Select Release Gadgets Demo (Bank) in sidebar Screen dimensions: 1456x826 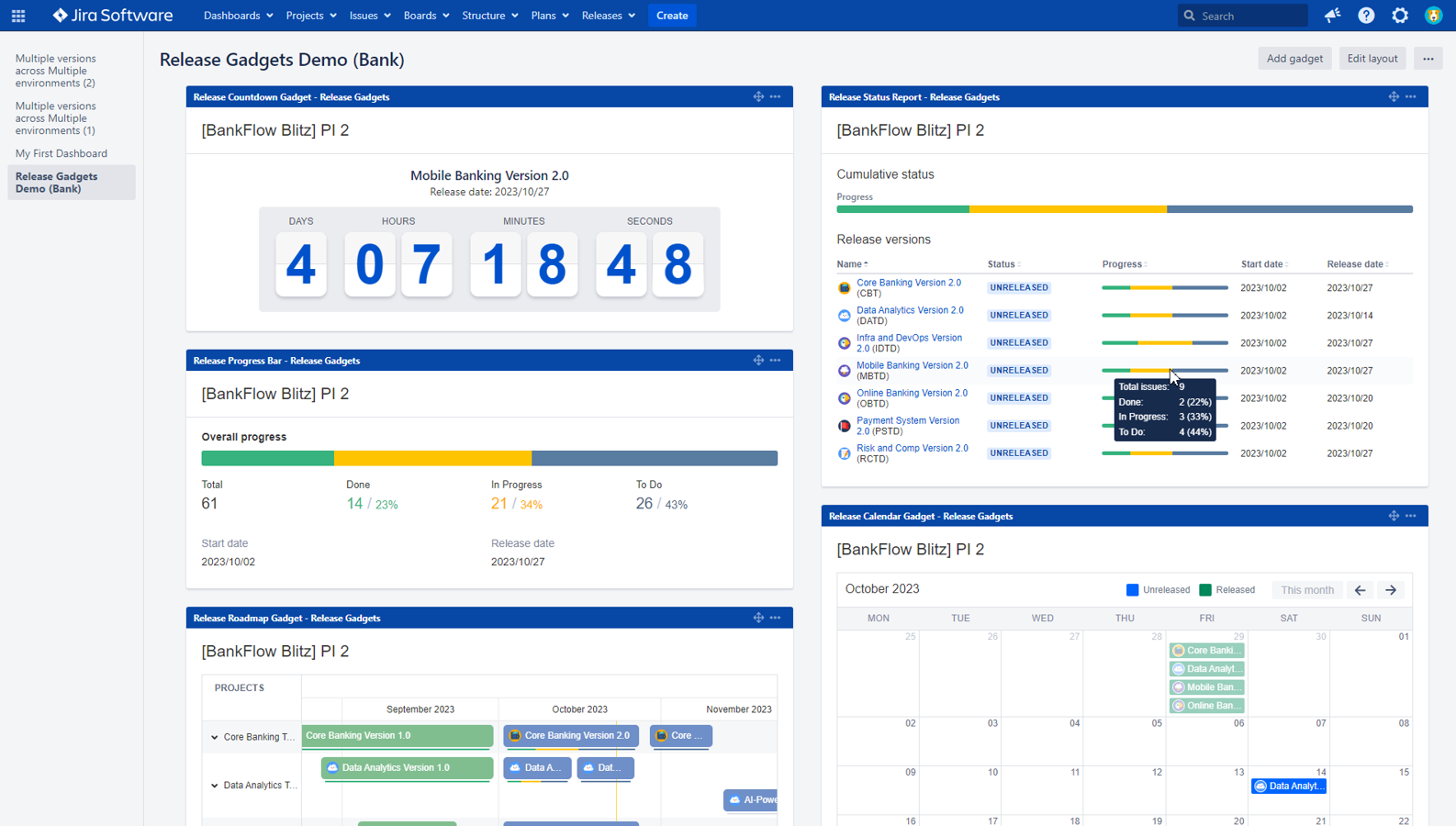point(72,183)
